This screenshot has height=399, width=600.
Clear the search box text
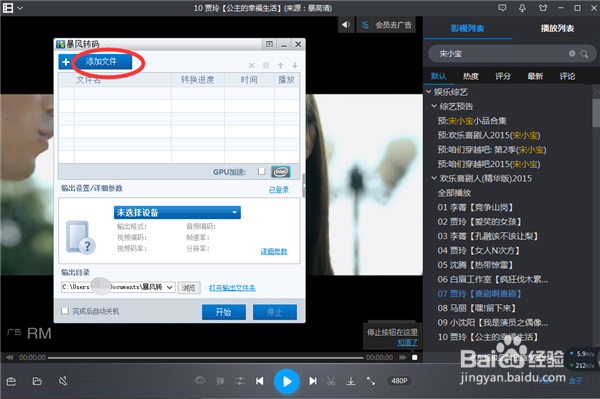[x=572, y=54]
